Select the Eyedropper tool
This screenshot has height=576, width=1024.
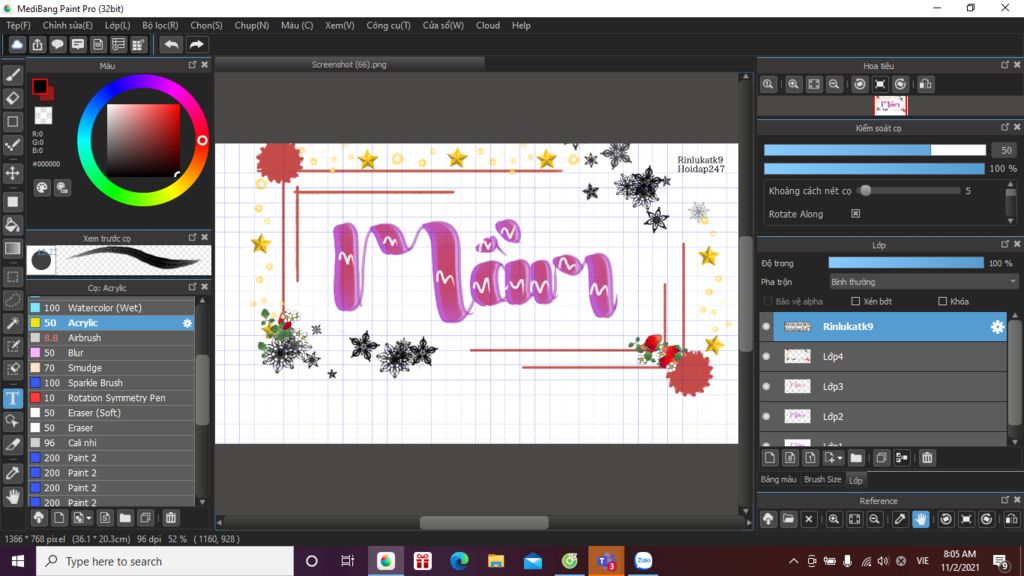(x=12, y=473)
